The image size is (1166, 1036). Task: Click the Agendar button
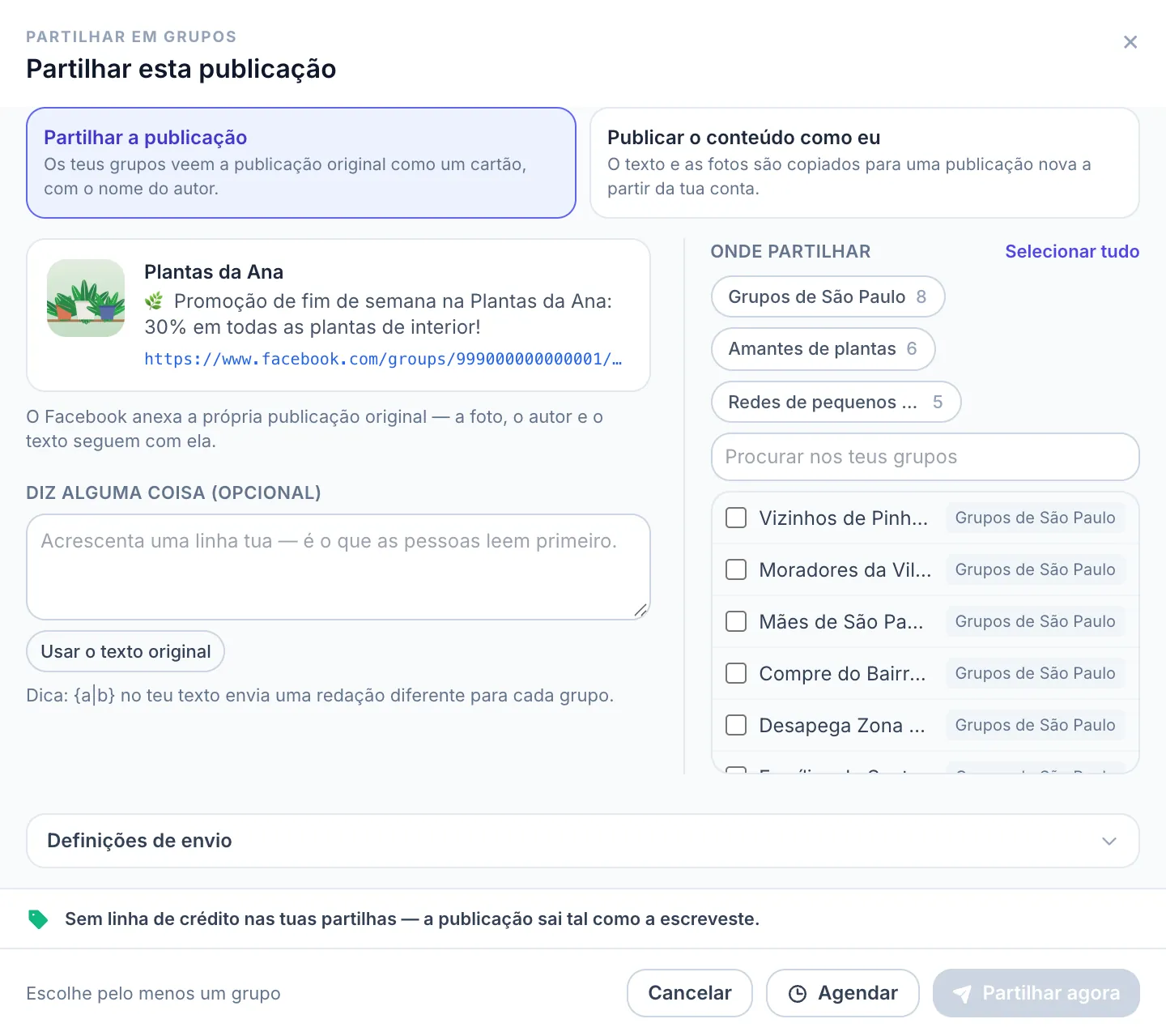point(843,993)
